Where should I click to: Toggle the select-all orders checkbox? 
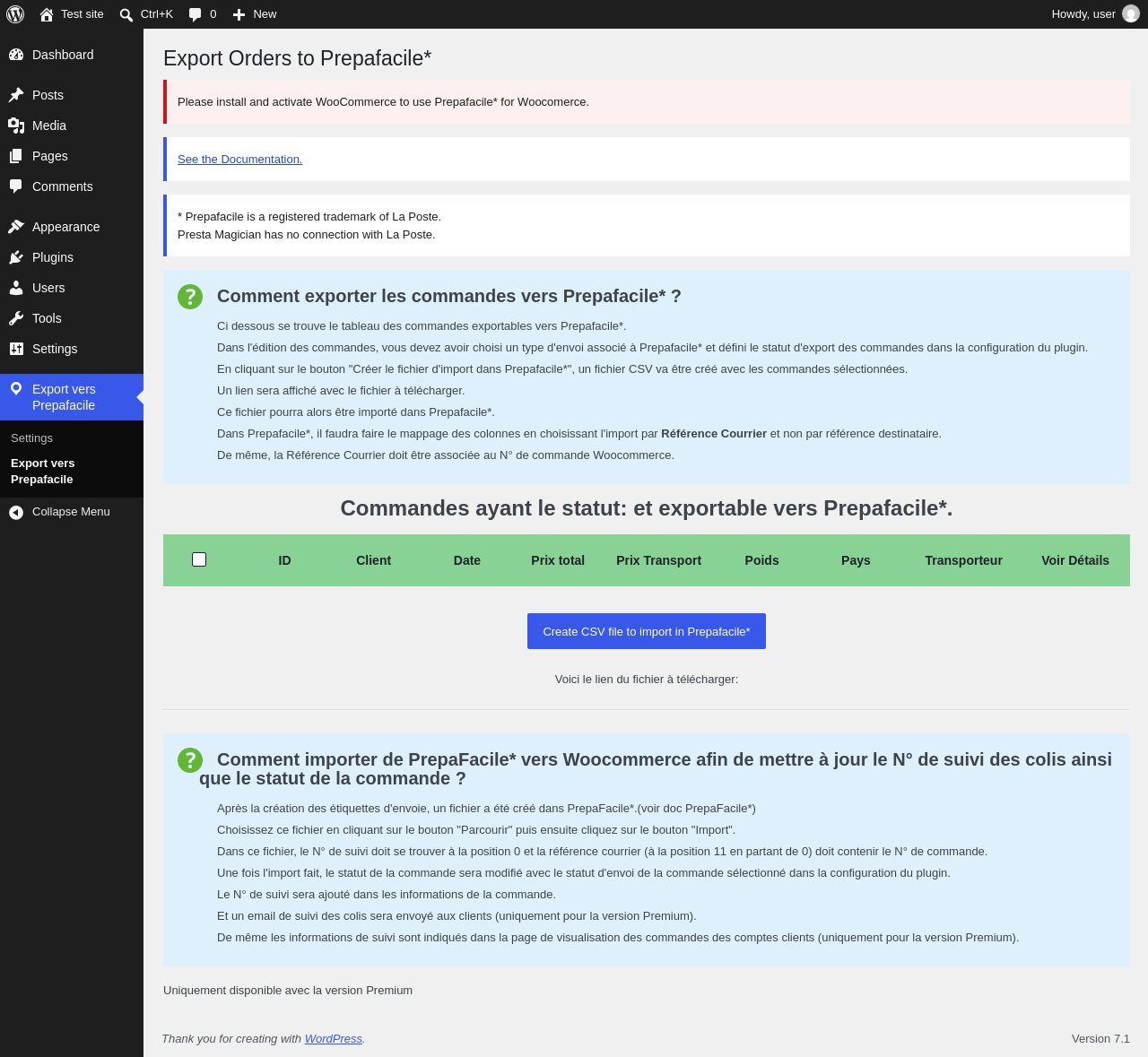point(199,559)
